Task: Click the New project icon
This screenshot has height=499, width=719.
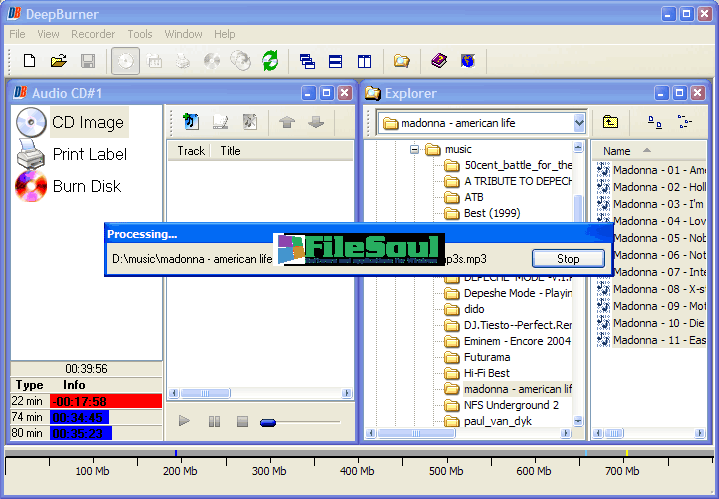Action: 29,61
